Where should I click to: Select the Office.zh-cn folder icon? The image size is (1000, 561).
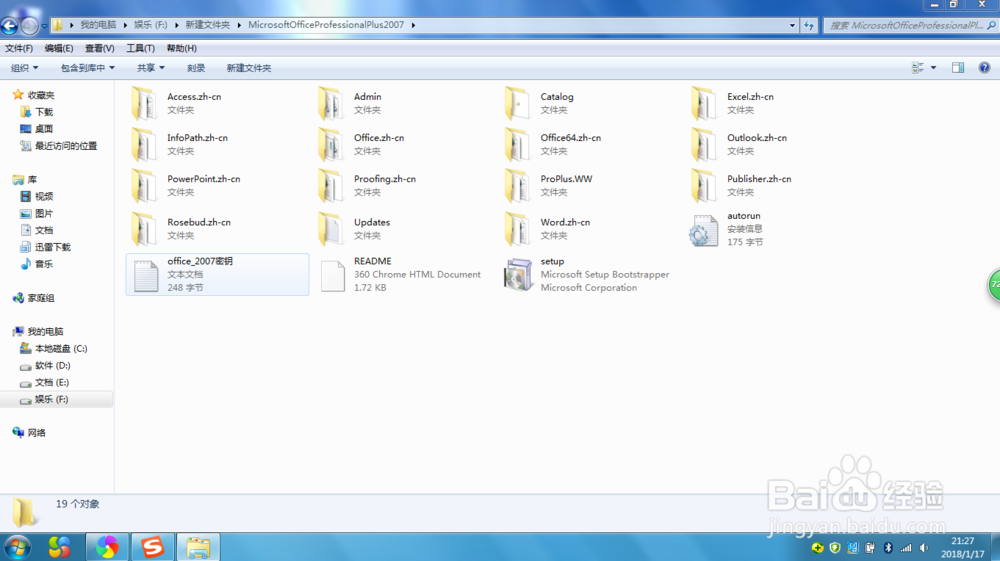tap(331, 144)
